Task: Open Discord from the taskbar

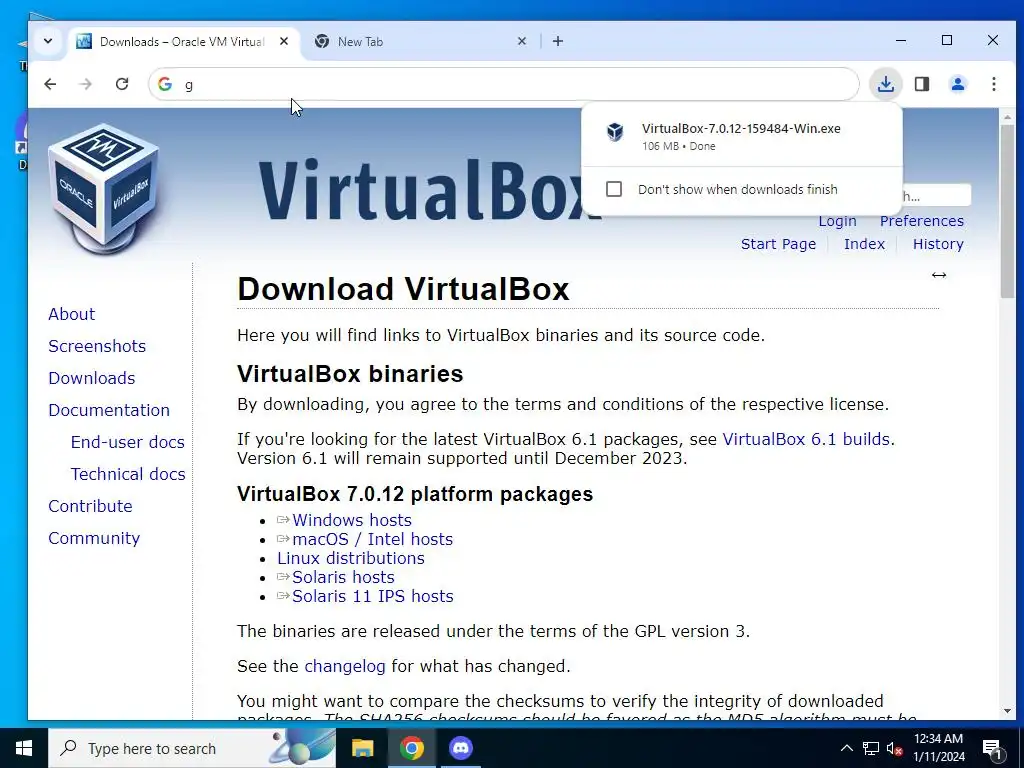Action: (460, 748)
